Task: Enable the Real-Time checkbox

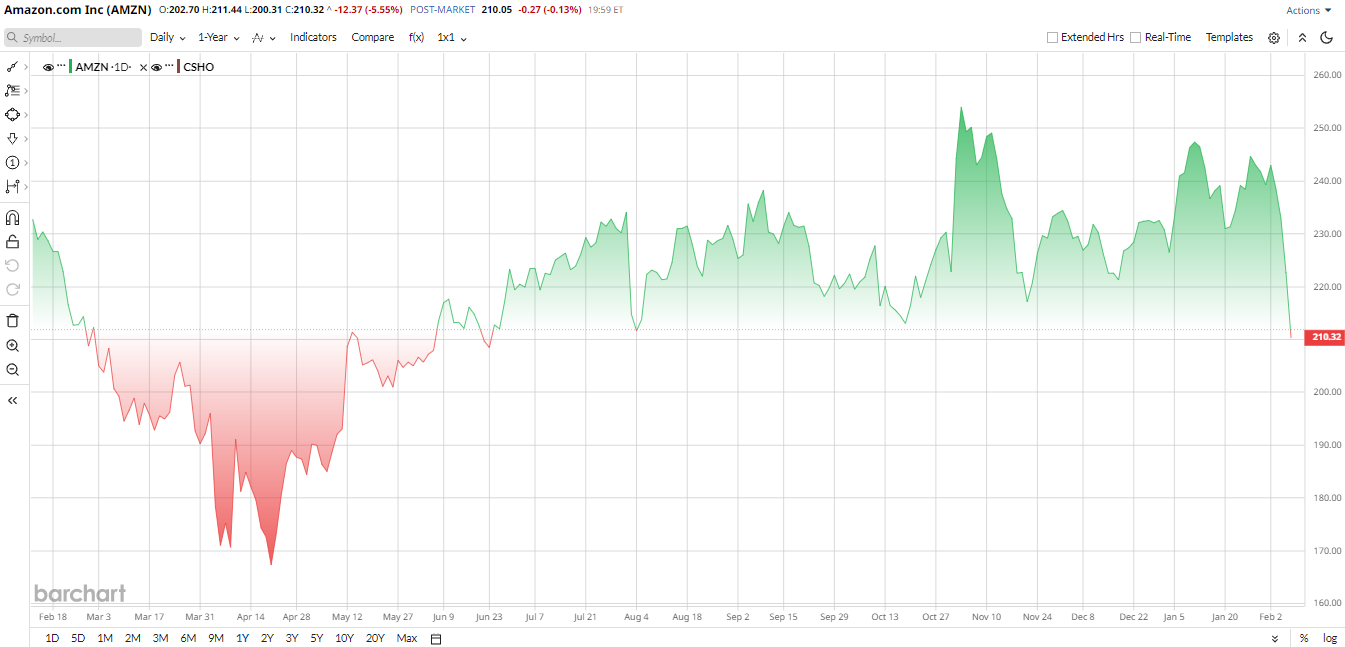Action: tap(1135, 38)
